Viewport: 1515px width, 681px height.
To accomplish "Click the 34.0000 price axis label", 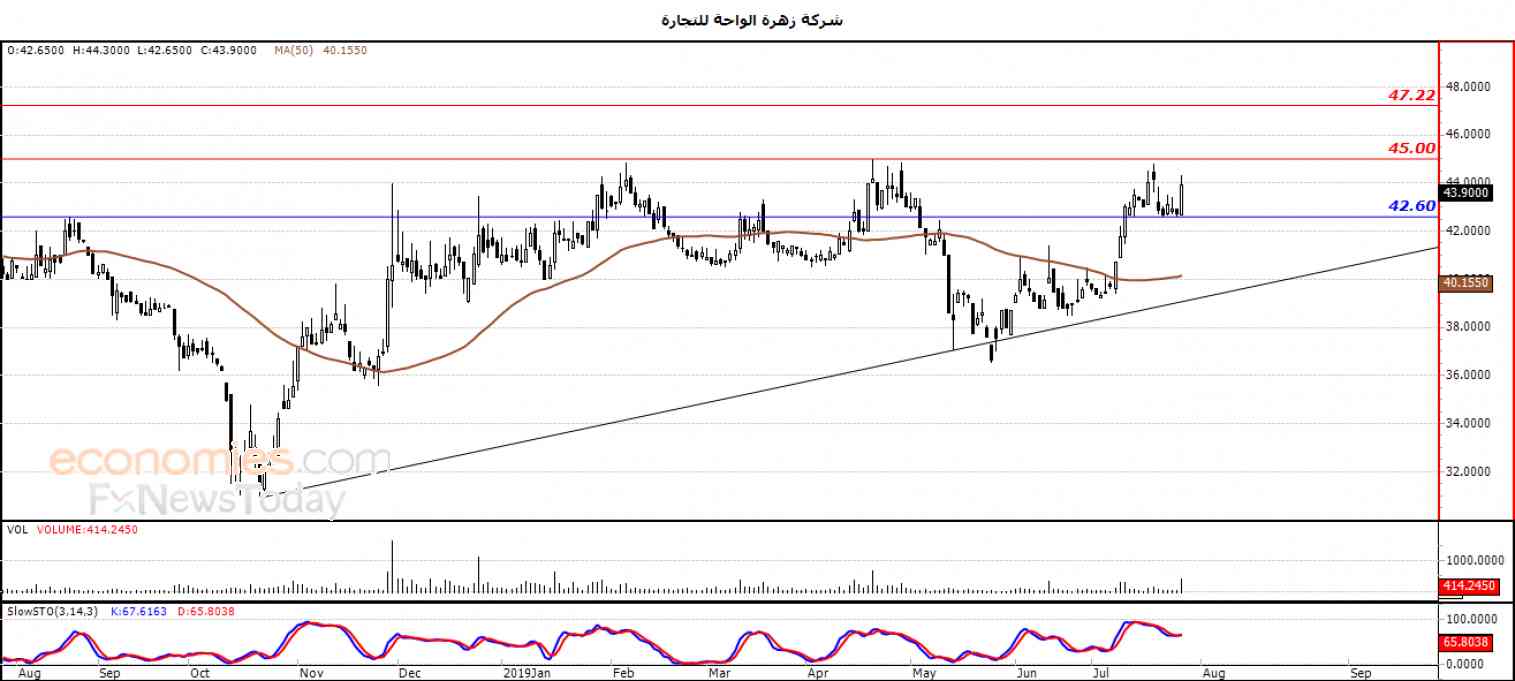I will pyautogui.click(x=1469, y=424).
